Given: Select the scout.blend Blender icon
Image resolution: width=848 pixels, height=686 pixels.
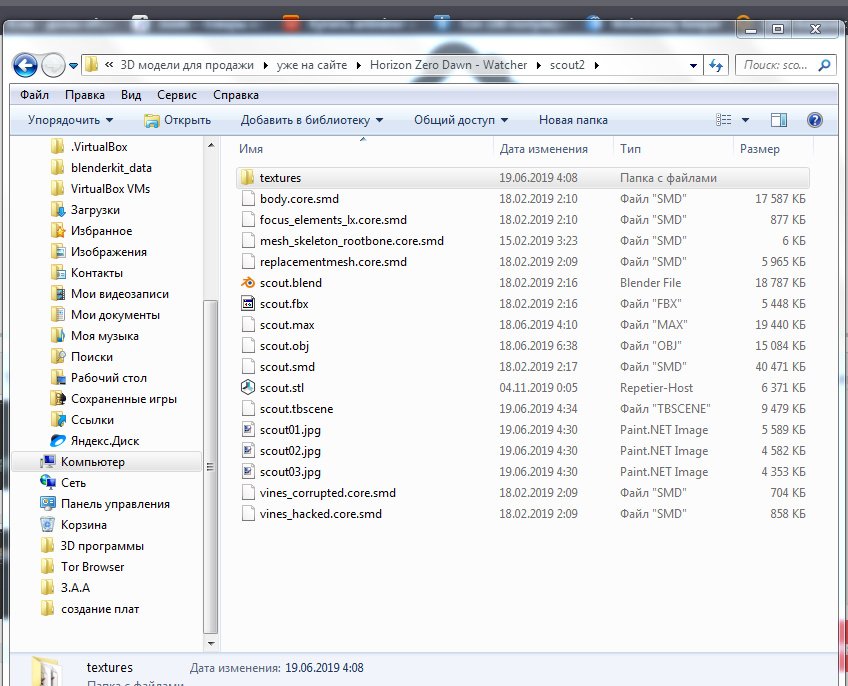Looking at the screenshot, I should click(x=248, y=282).
